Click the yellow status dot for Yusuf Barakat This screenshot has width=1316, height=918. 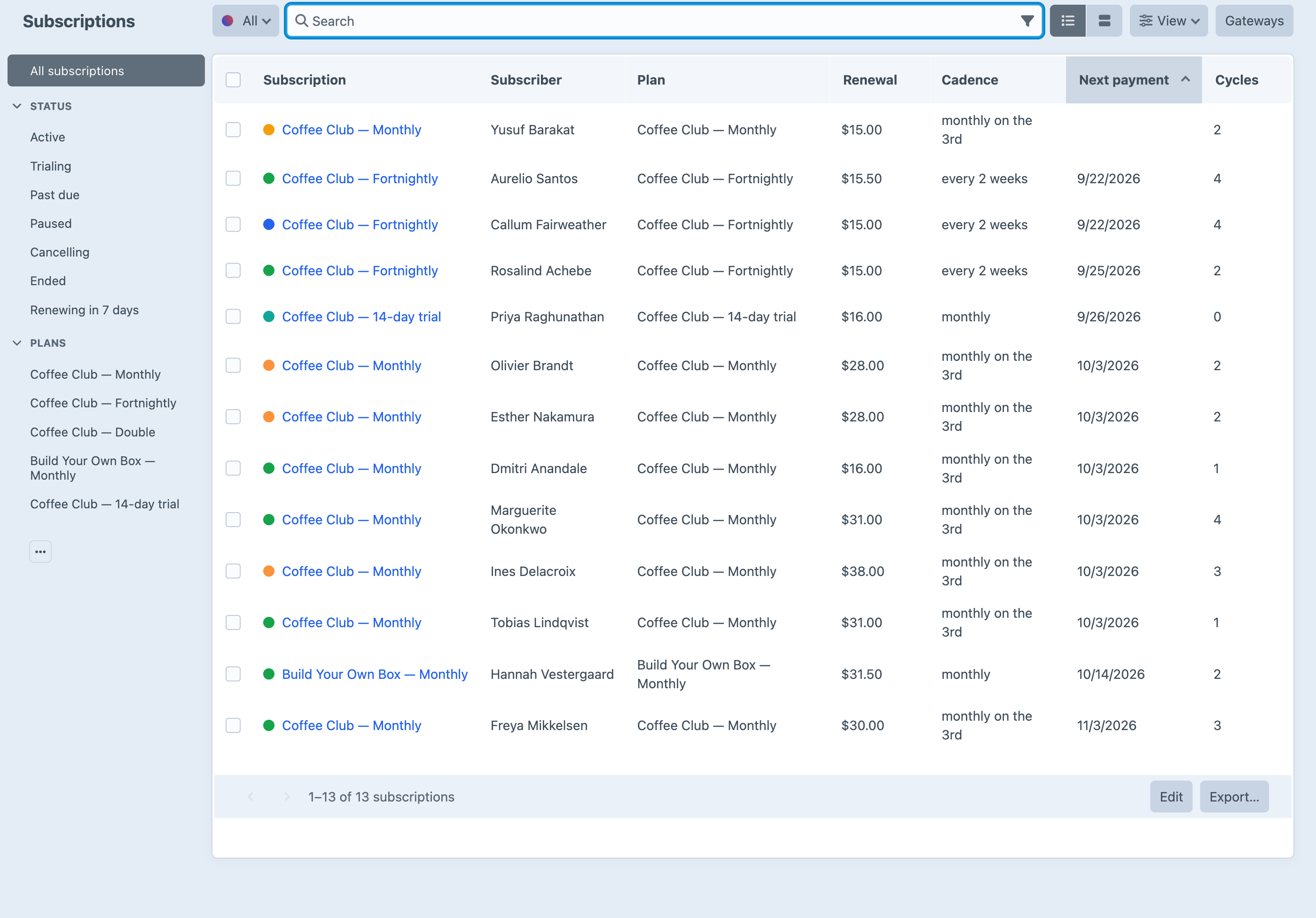coord(268,130)
